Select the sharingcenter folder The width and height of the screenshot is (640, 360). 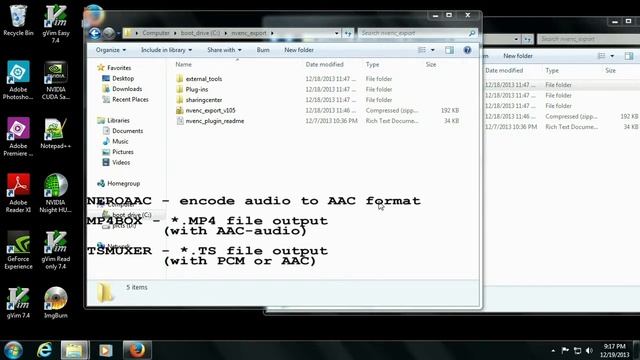pos(199,100)
